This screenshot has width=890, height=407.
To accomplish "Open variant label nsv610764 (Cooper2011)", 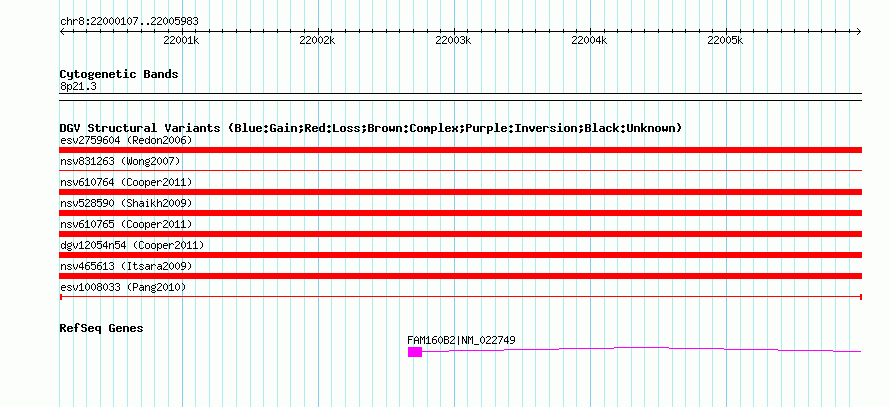I will pos(126,182).
